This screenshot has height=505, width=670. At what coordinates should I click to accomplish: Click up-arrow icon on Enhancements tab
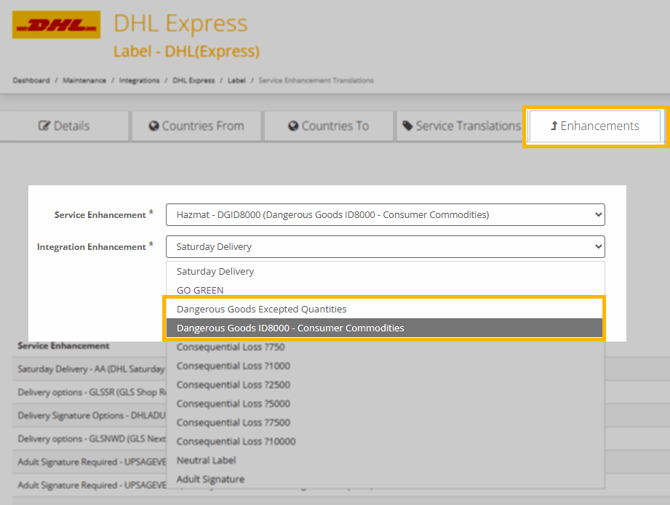554,126
